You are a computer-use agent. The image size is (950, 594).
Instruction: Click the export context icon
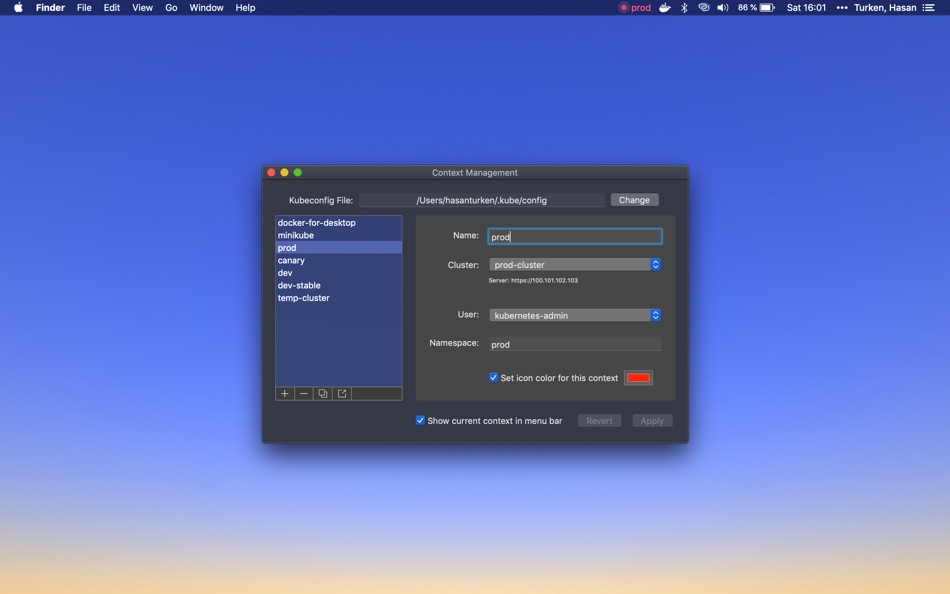pyautogui.click(x=342, y=394)
